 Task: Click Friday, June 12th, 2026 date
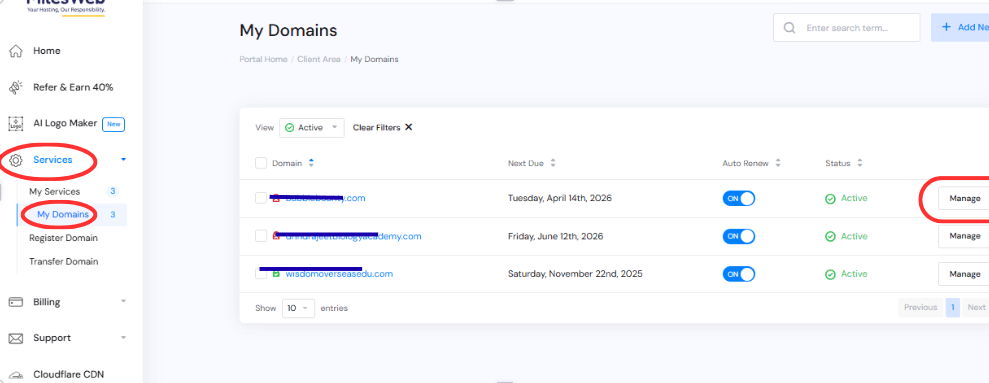click(x=555, y=236)
